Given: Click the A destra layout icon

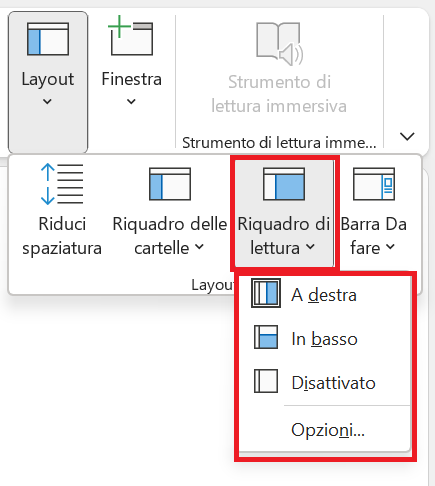Looking at the screenshot, I should pyautogui.click(x=266, y=293).
